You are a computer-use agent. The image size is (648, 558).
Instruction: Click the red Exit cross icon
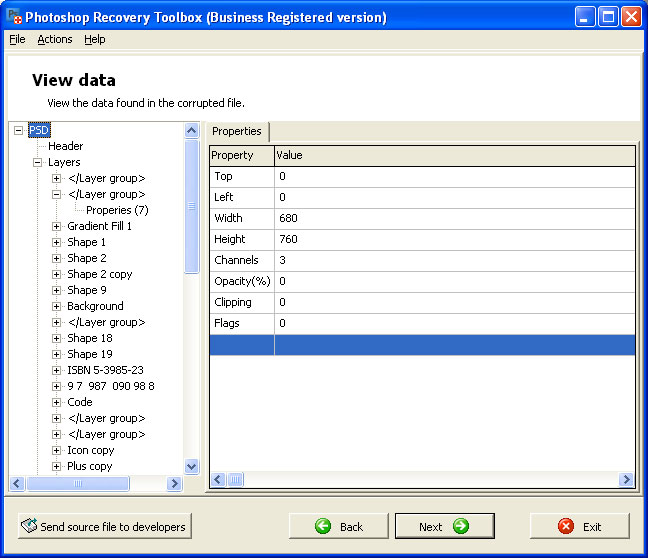pos(566,526)
